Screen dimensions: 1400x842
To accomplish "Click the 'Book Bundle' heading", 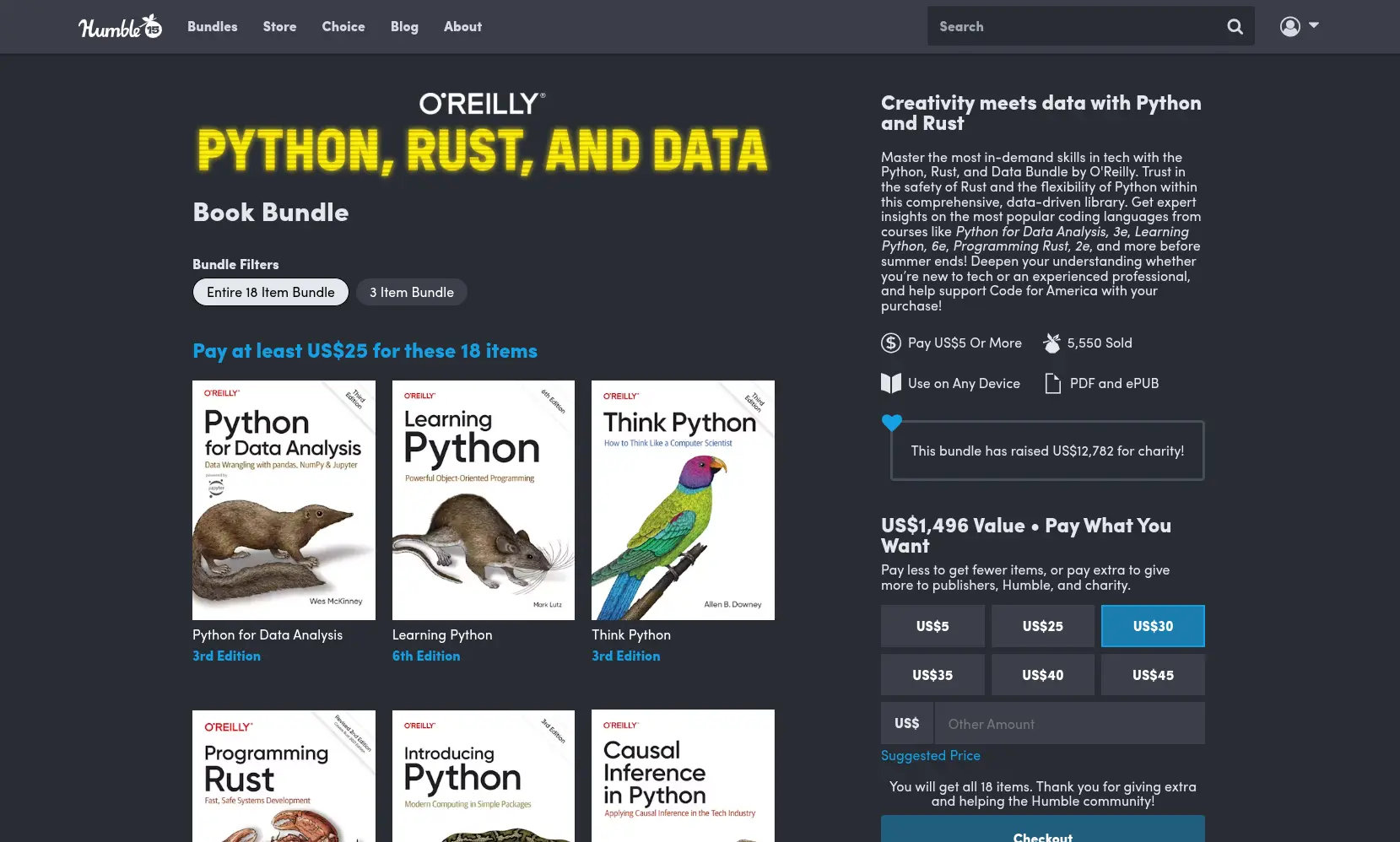I will (271, 213).
